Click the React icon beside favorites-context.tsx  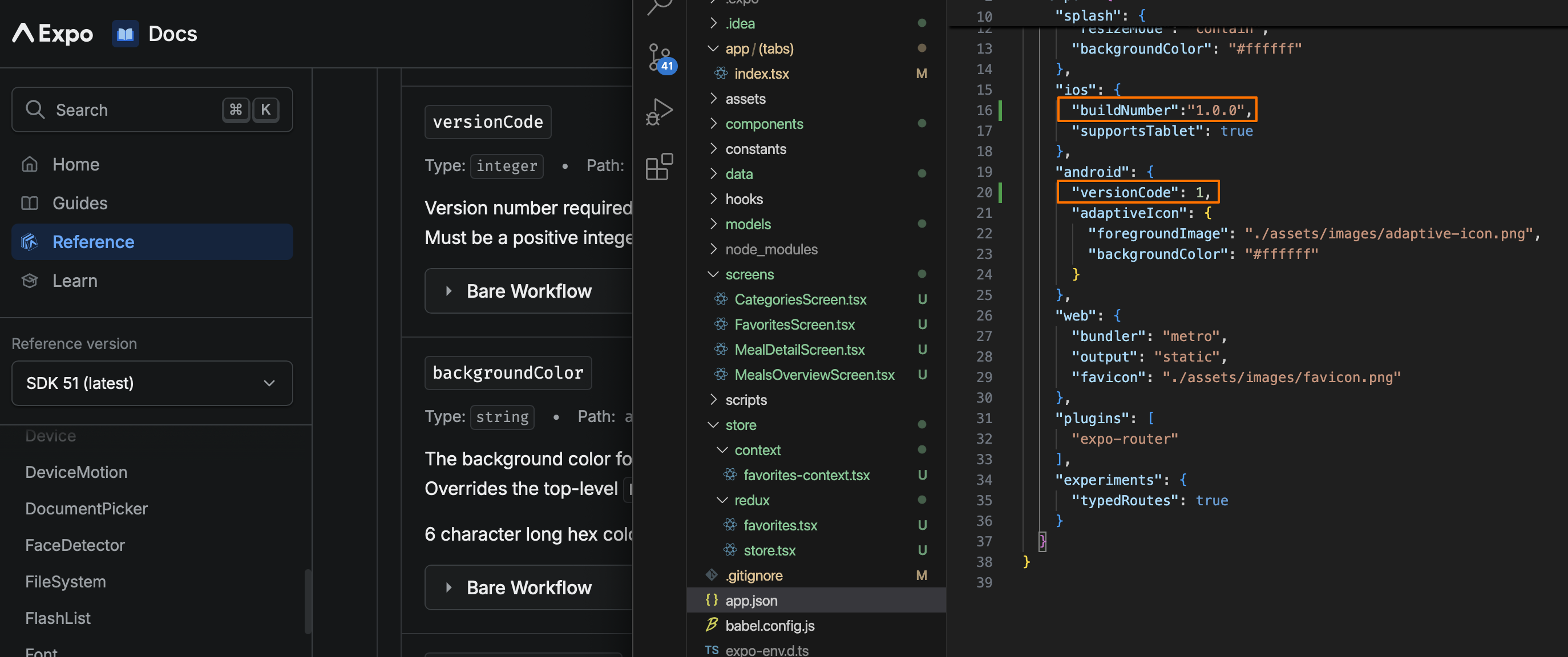pyautogui.click(x=730, y=474)
